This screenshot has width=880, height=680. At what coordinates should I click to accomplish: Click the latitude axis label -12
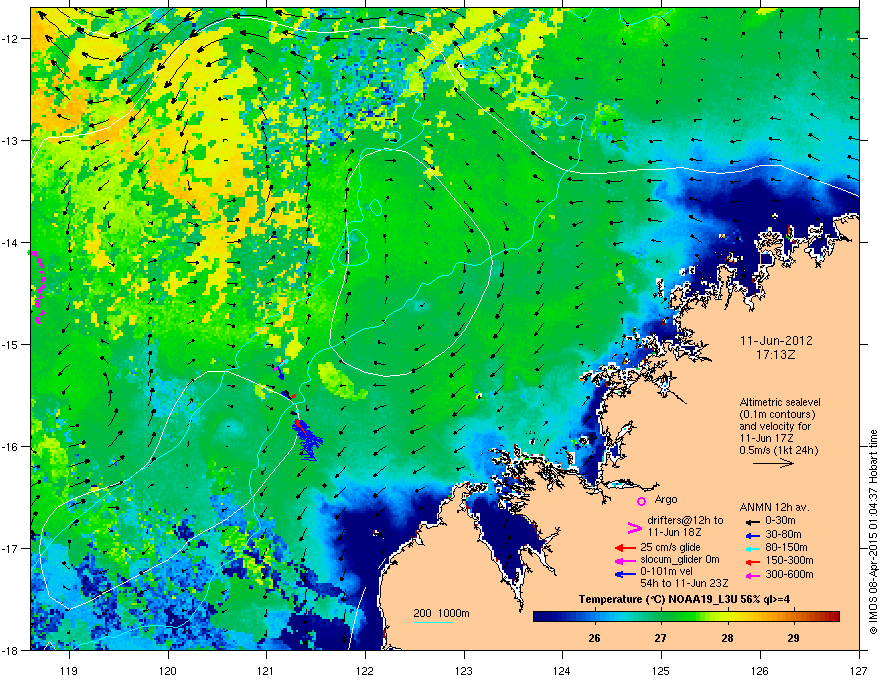[x=10, y=39]
